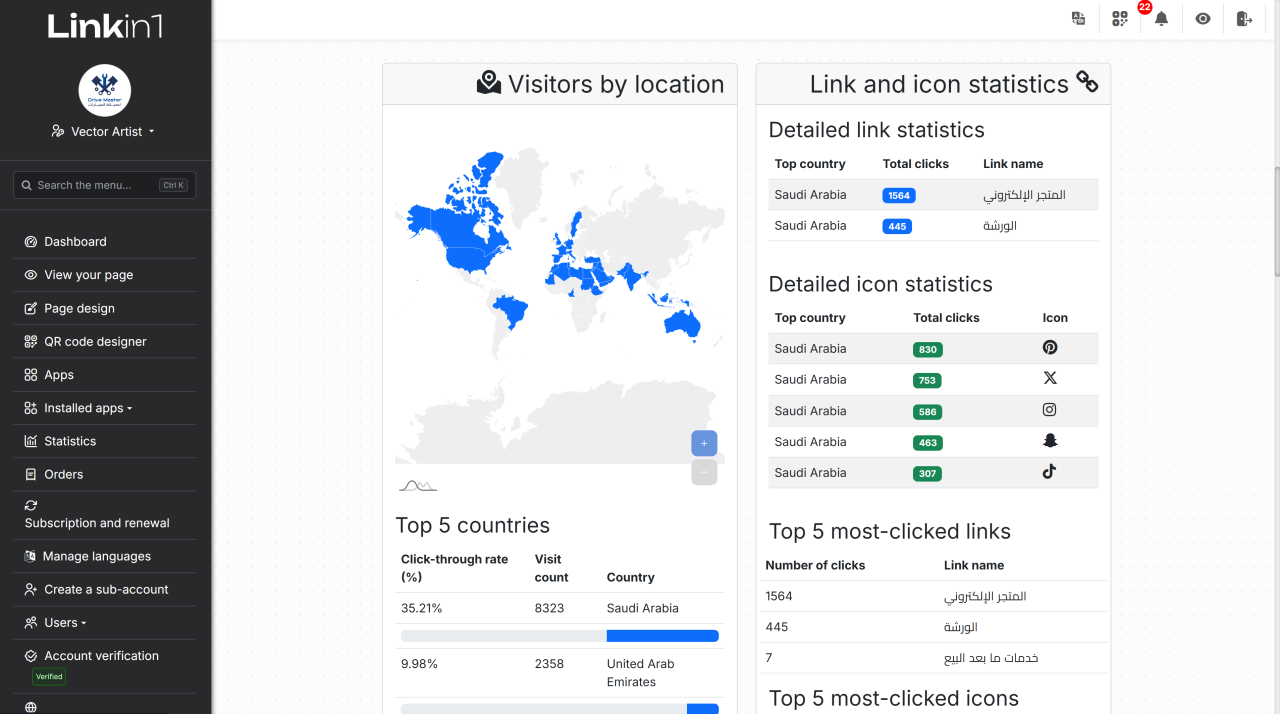Go to Page design
Image resolution: width=1280 pixels, height=714 pixels.
coord(79,308)
